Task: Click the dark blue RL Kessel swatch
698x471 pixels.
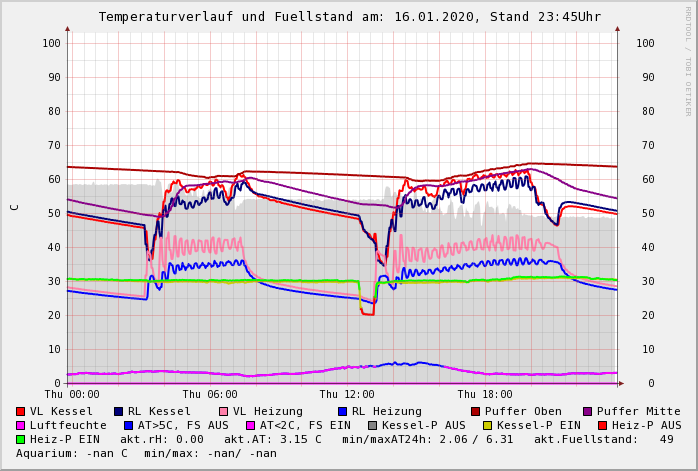Action: [x=118, y=411]
